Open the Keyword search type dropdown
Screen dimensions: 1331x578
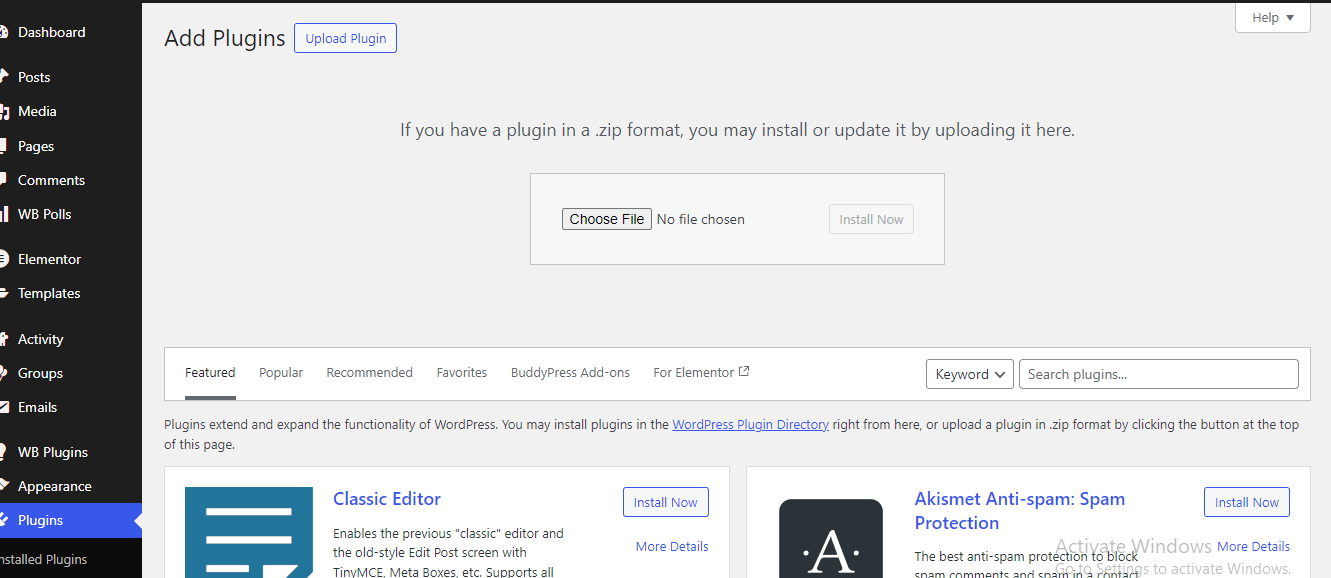pyautogui.click(x=969, y=374)
